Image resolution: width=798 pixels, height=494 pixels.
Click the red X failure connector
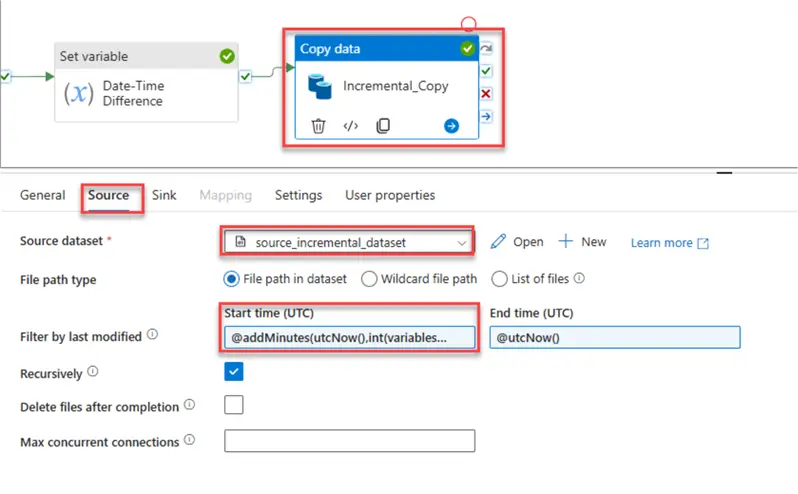pos(486,94)
